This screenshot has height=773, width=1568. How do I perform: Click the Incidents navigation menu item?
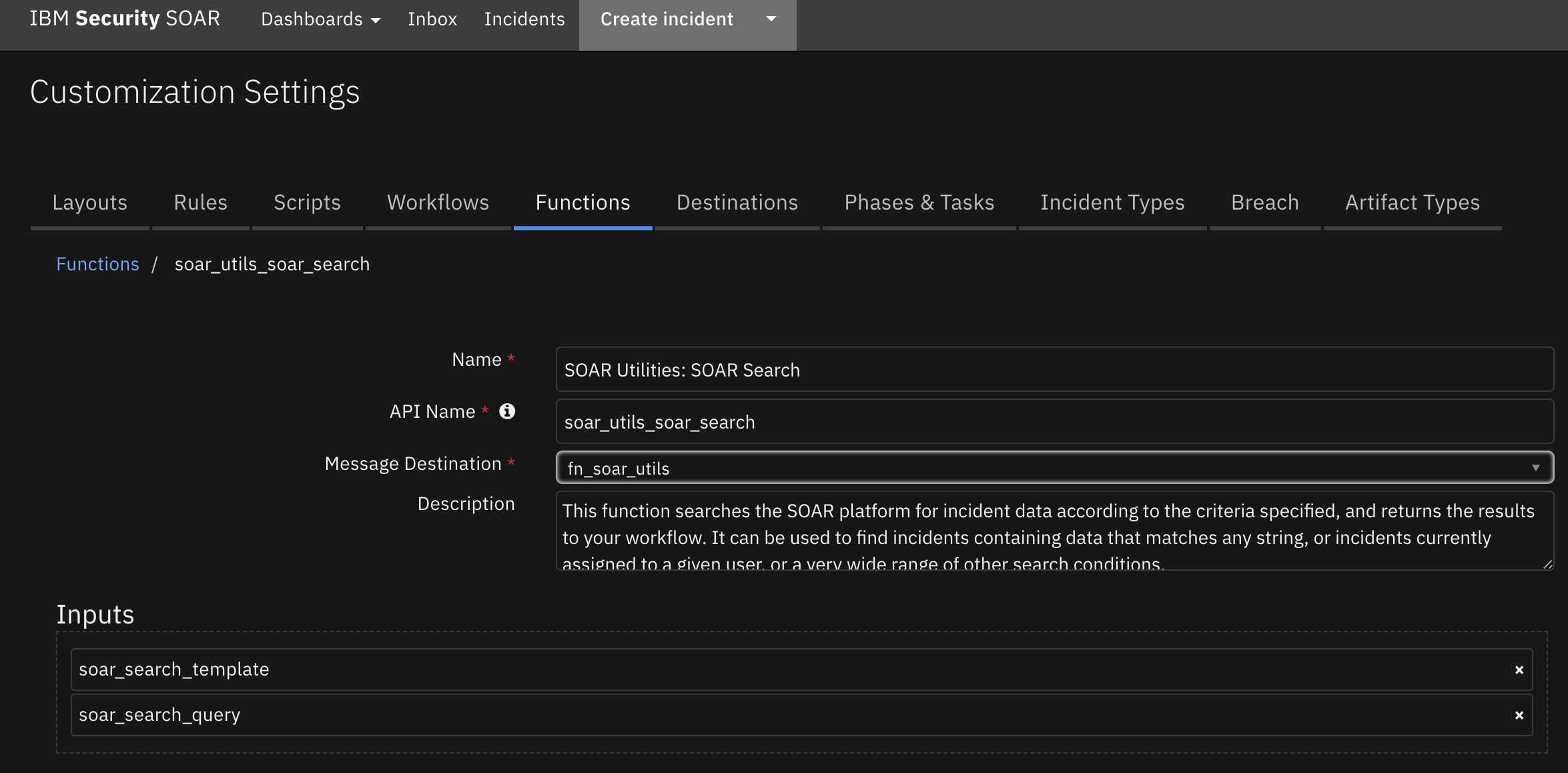point(525,17)
